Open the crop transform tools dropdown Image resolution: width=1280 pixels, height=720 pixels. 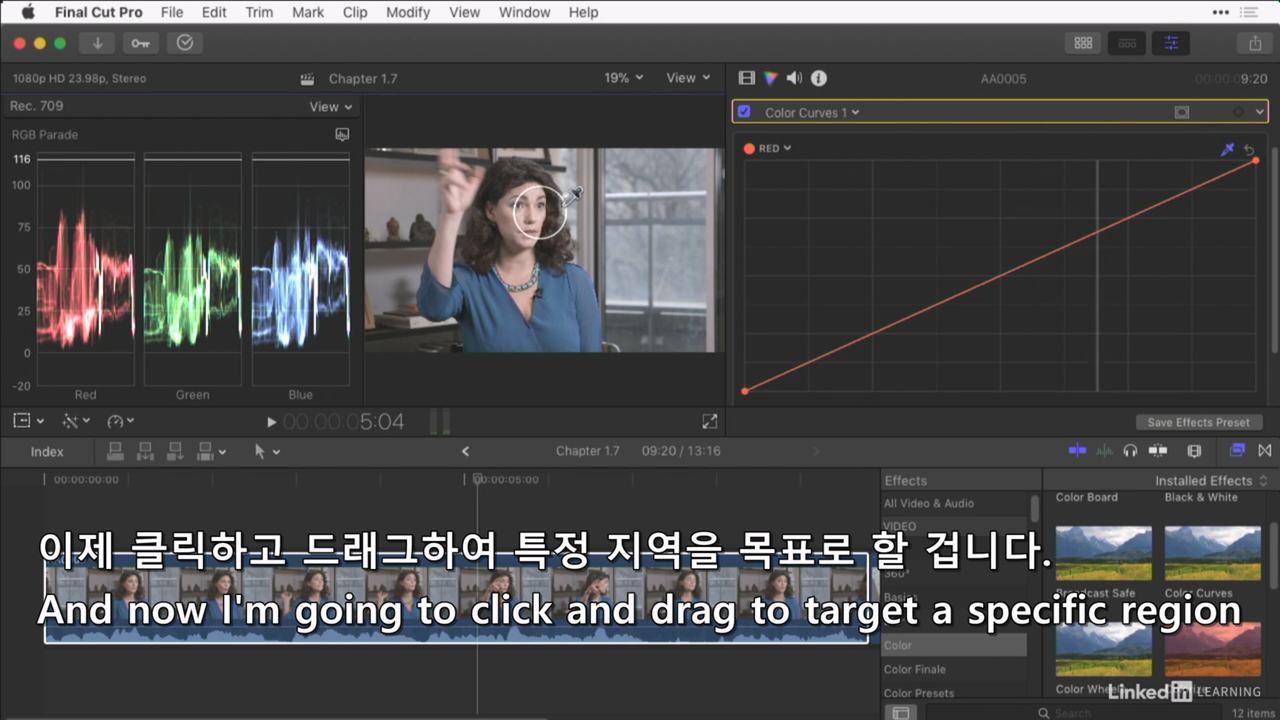(x=29, y=422)
